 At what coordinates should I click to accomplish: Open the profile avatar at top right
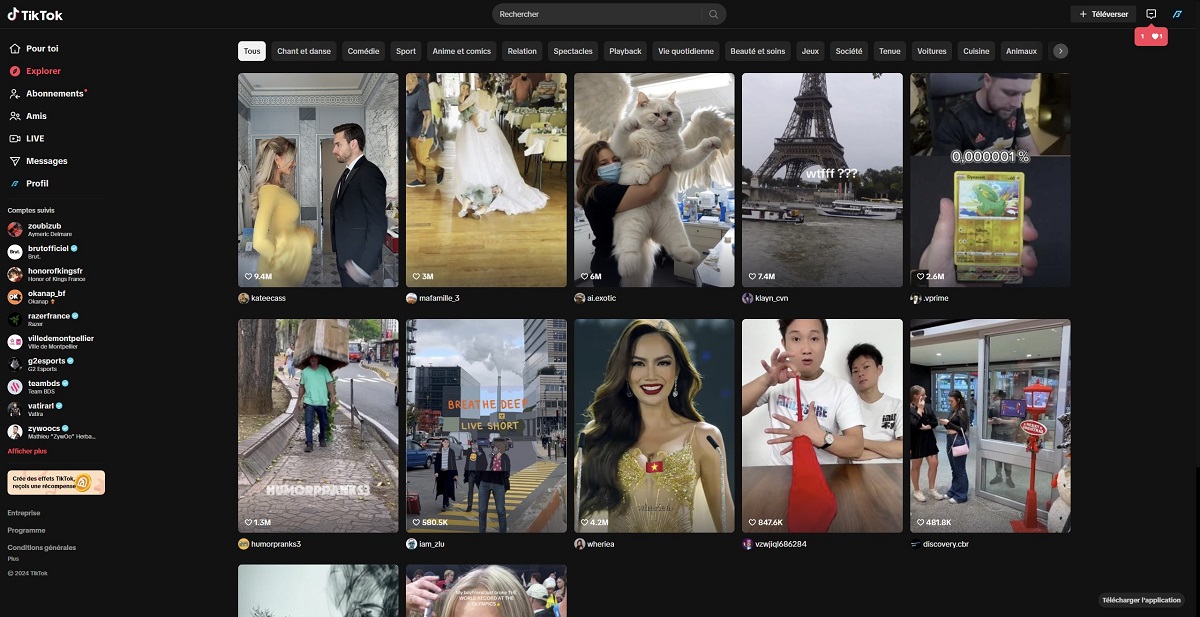1177,14
